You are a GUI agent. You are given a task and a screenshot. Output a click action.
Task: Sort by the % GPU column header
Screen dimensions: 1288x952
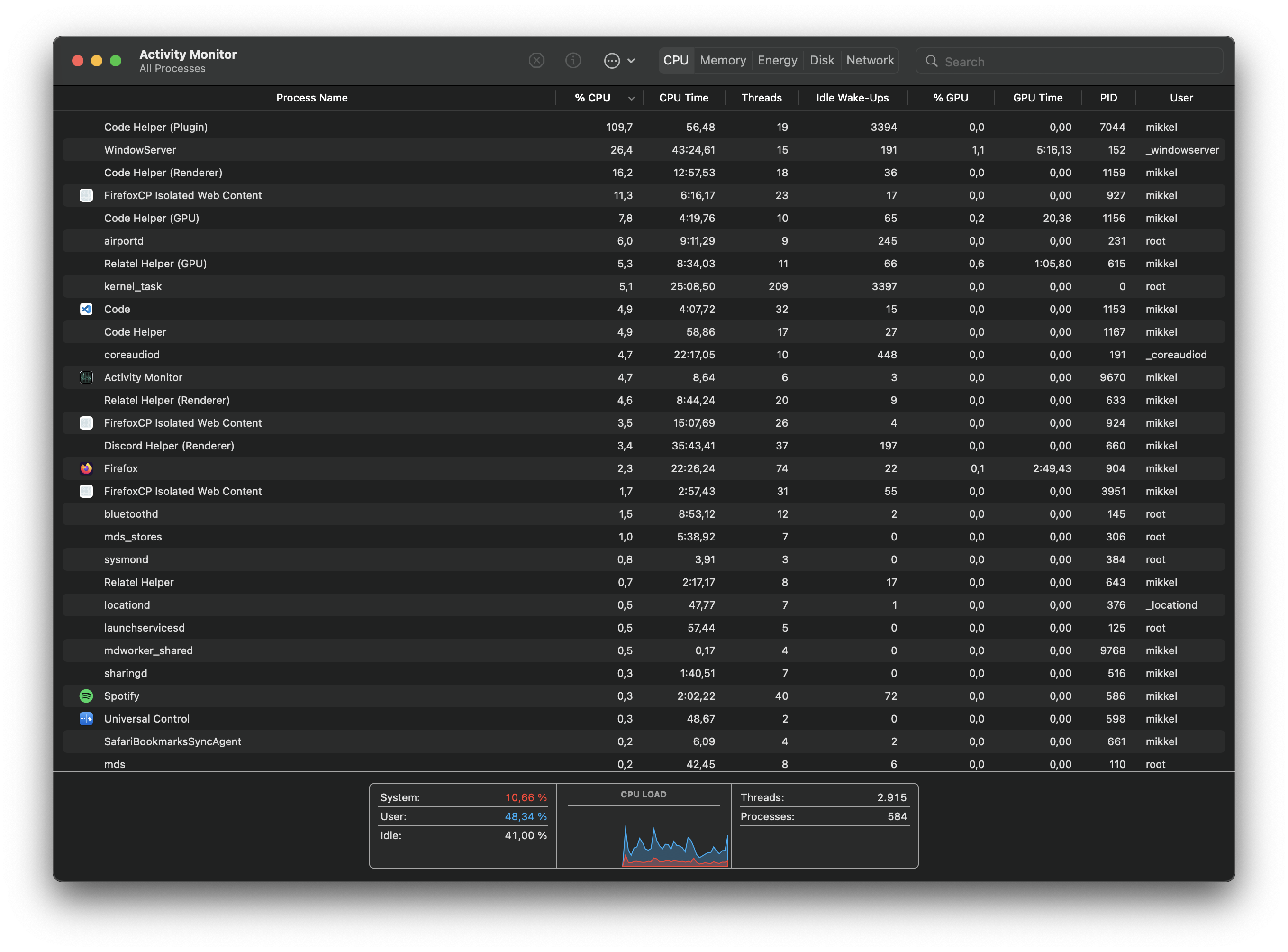pos(951,98)
